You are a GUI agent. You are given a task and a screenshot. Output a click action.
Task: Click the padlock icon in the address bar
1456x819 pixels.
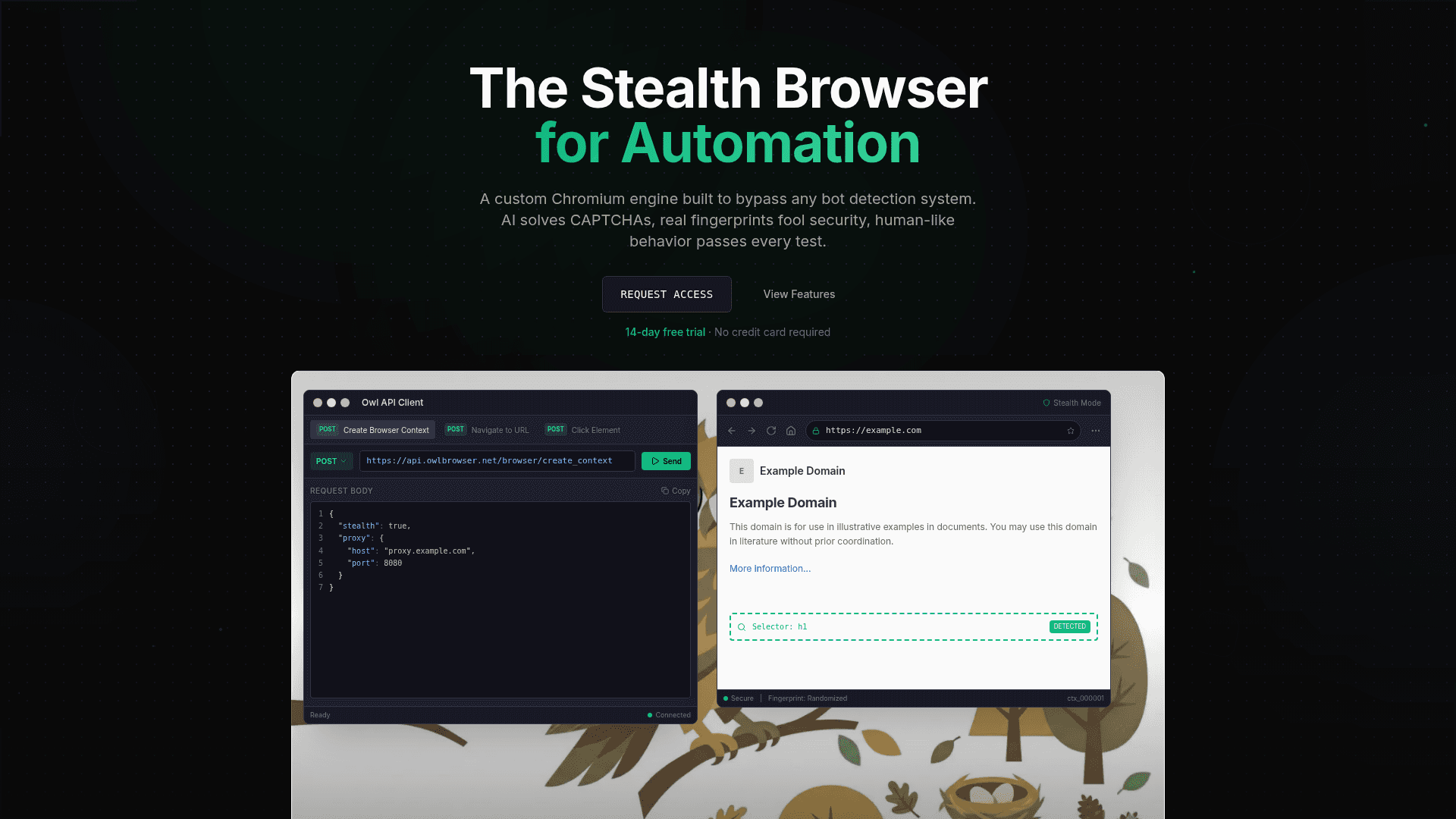pyautogui.click(x=815, y=431)
